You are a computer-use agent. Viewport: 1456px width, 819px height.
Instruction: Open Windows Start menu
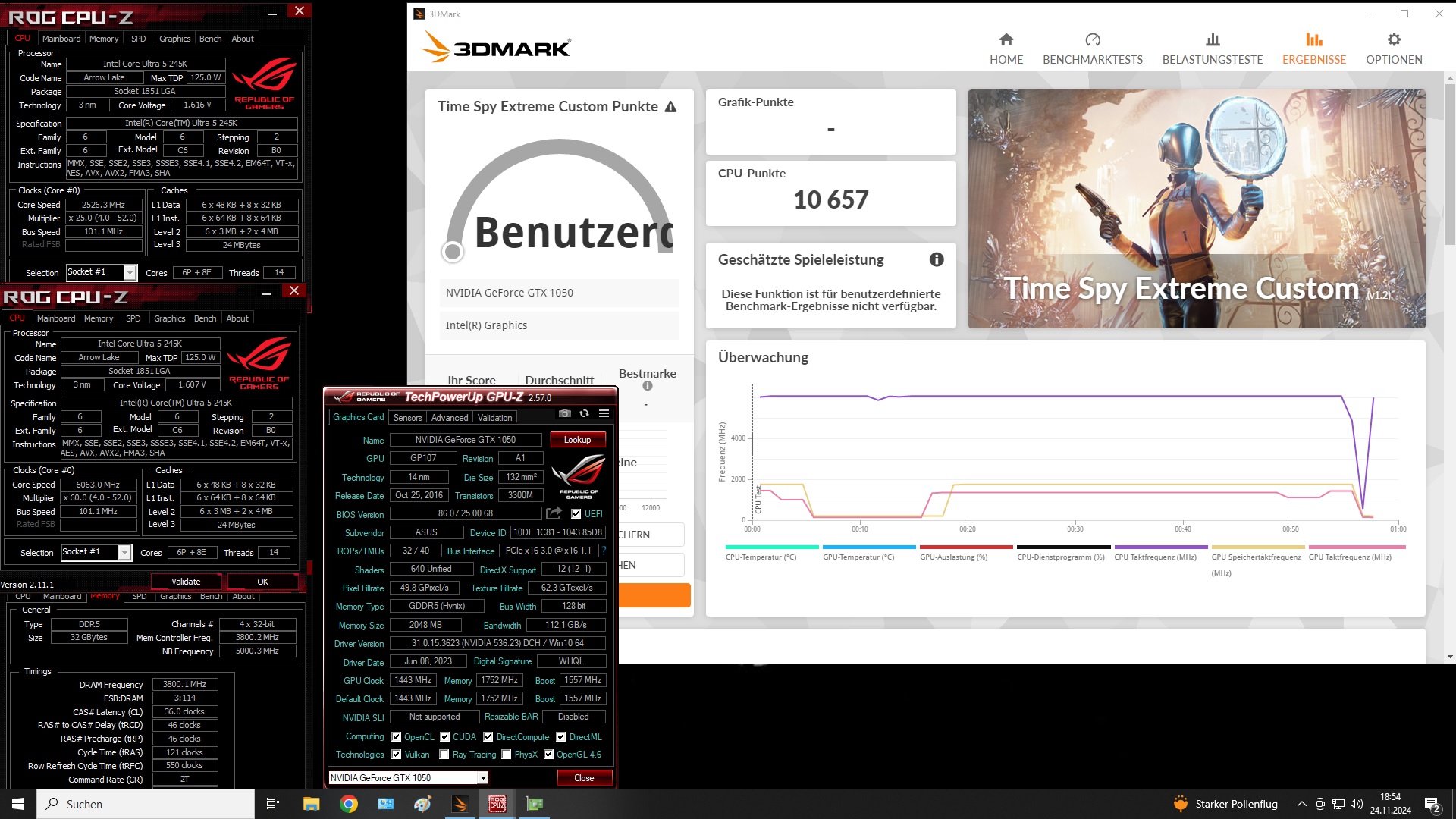(x=18, y=804)
